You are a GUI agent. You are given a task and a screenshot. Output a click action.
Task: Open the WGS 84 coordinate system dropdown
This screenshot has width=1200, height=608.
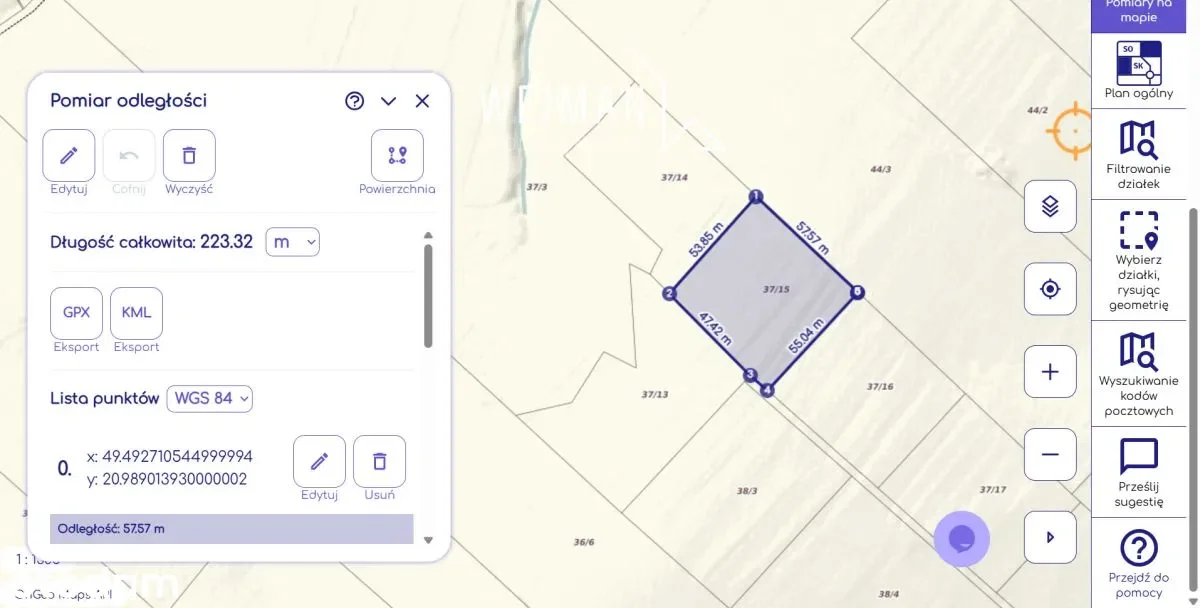209,398
